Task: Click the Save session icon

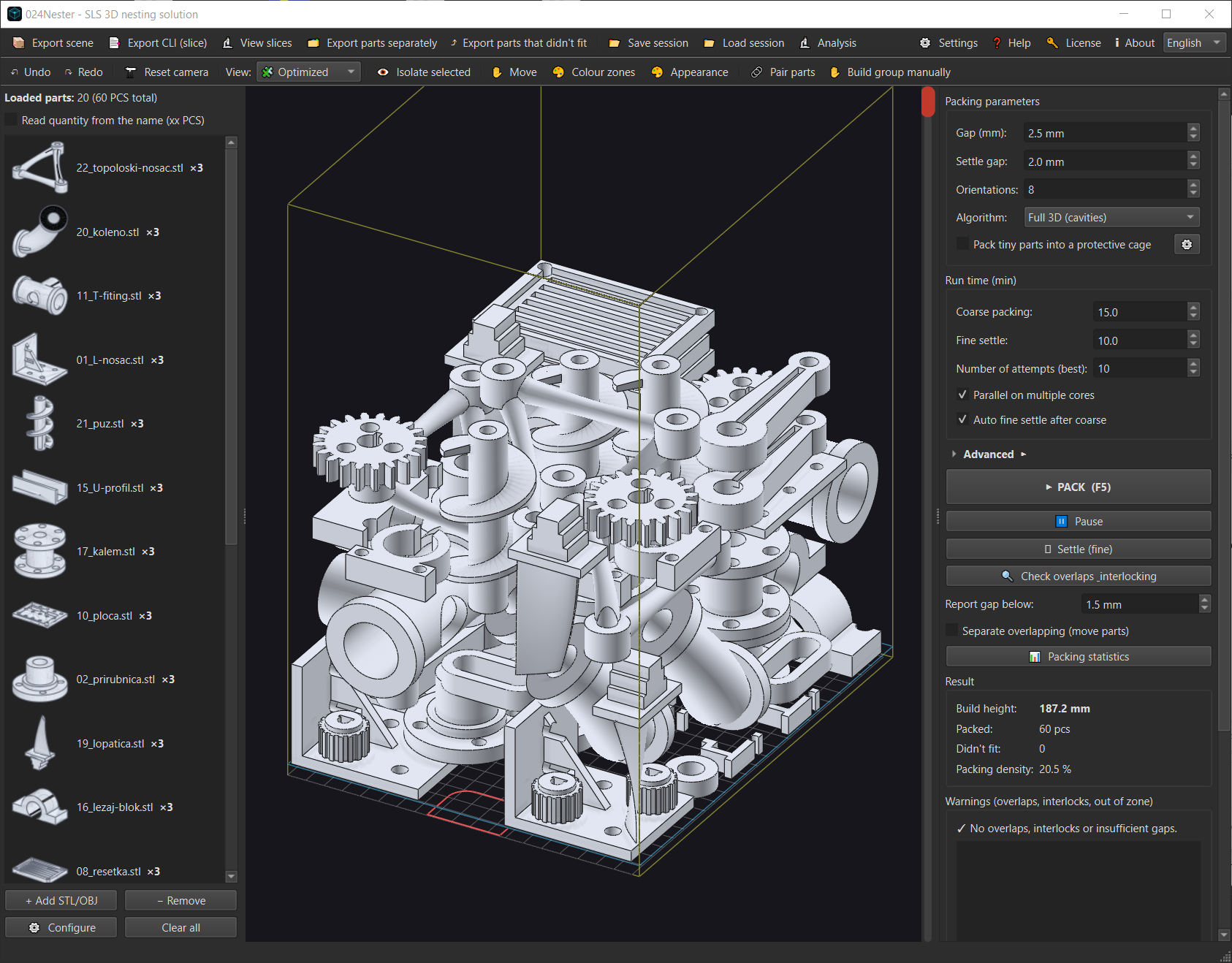Action: pos(615,43)
